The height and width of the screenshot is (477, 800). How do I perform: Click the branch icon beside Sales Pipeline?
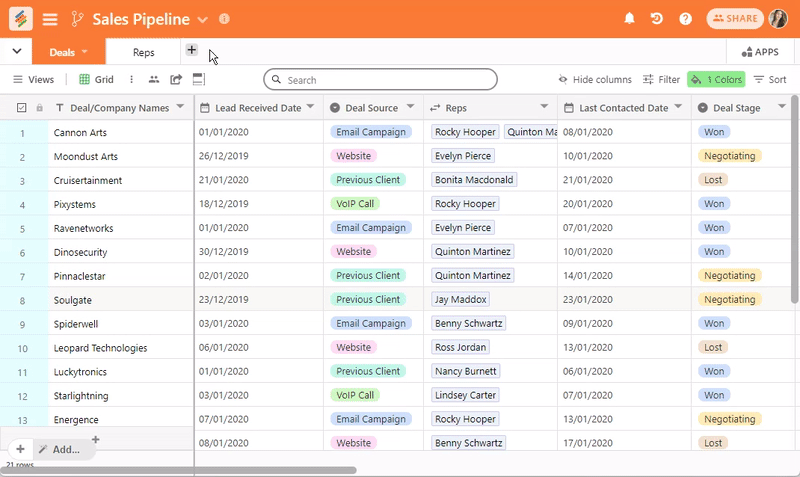point(77,19)
